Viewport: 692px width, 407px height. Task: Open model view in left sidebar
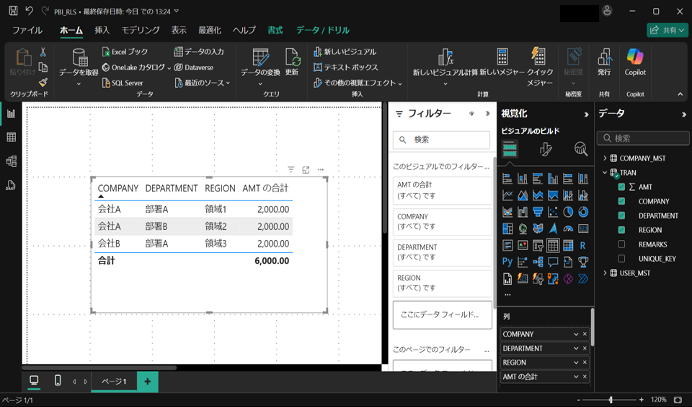pyautogui.click(x=11, y=161)
